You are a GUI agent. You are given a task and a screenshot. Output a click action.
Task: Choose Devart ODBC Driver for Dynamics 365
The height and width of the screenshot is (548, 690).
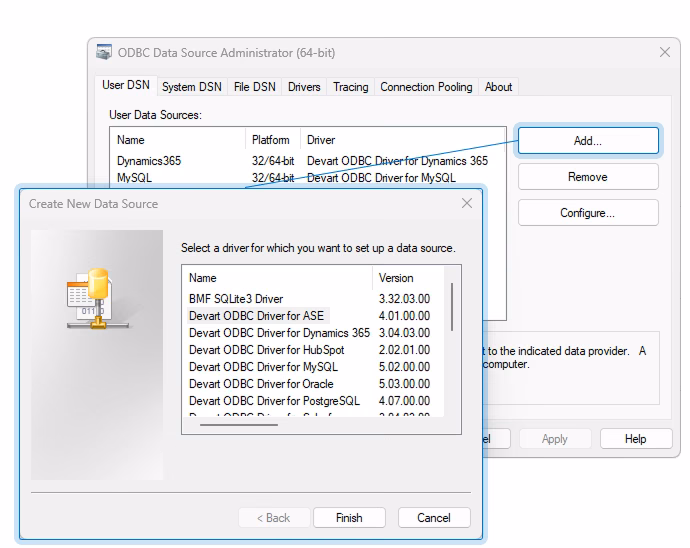(279, 333)
